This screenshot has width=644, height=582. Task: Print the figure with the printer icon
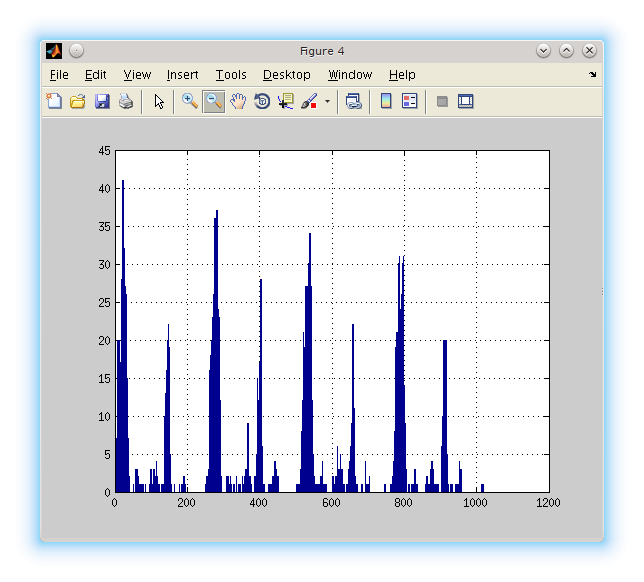[x=126, y=101]
